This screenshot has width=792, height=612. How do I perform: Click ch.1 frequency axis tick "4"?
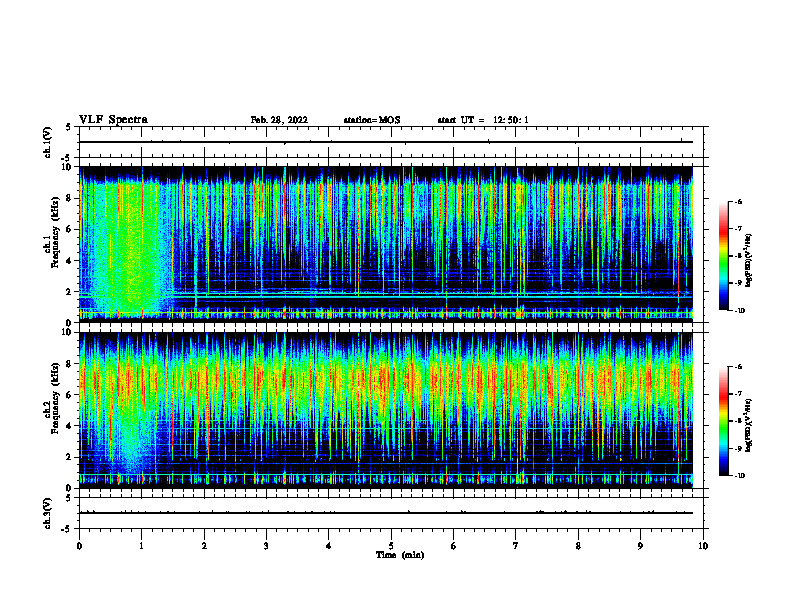coord(70,261)
